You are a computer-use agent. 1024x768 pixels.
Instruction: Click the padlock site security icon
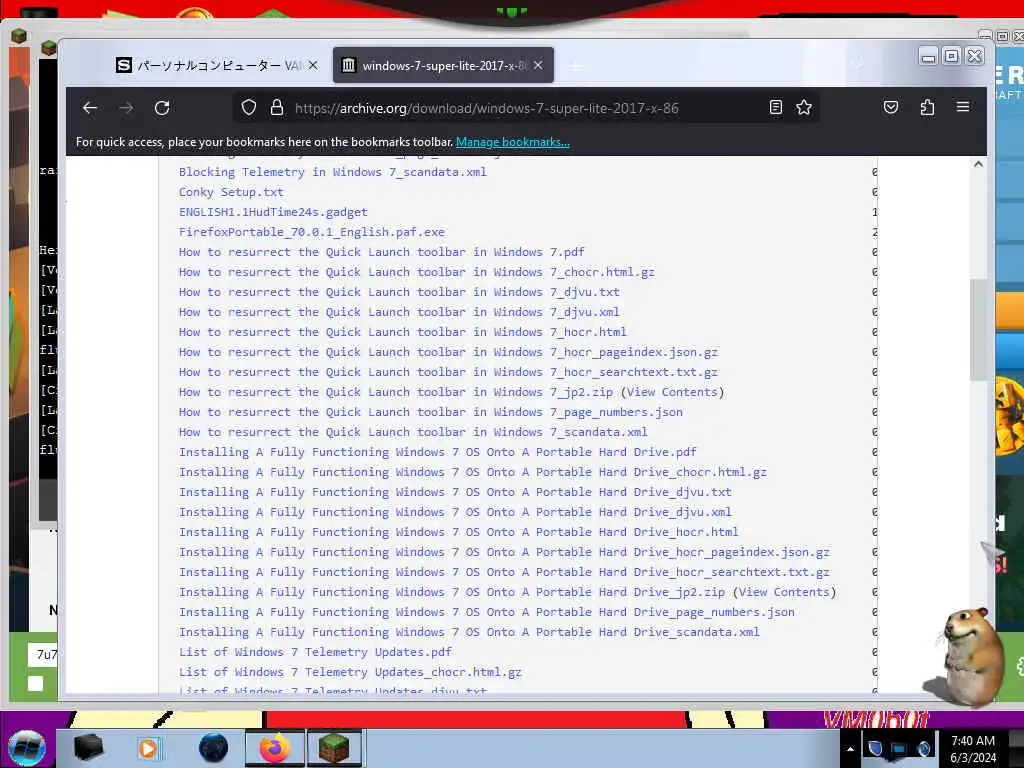[277, 107]
